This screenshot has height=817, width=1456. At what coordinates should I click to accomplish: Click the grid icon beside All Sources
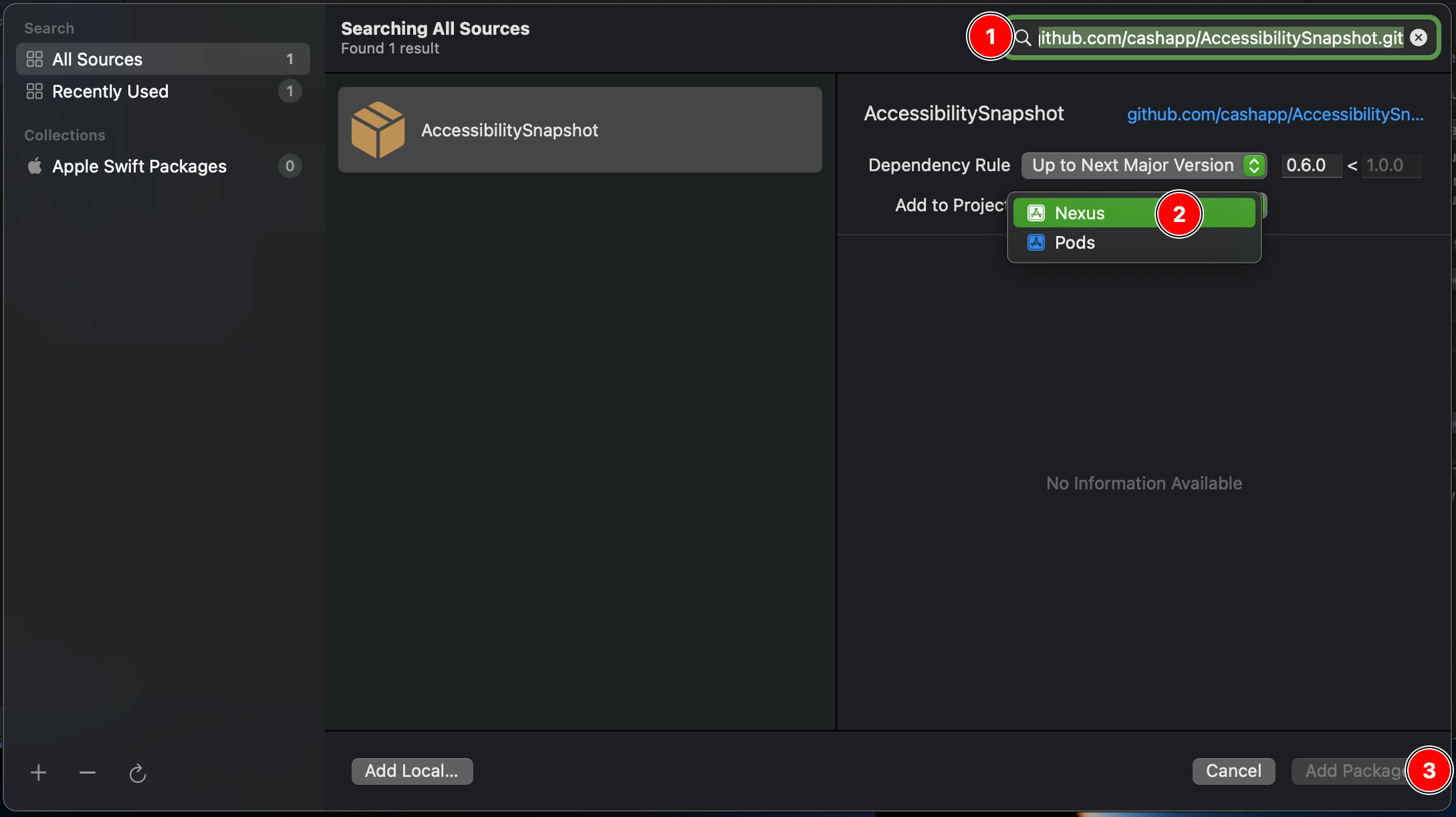point(35,60)
